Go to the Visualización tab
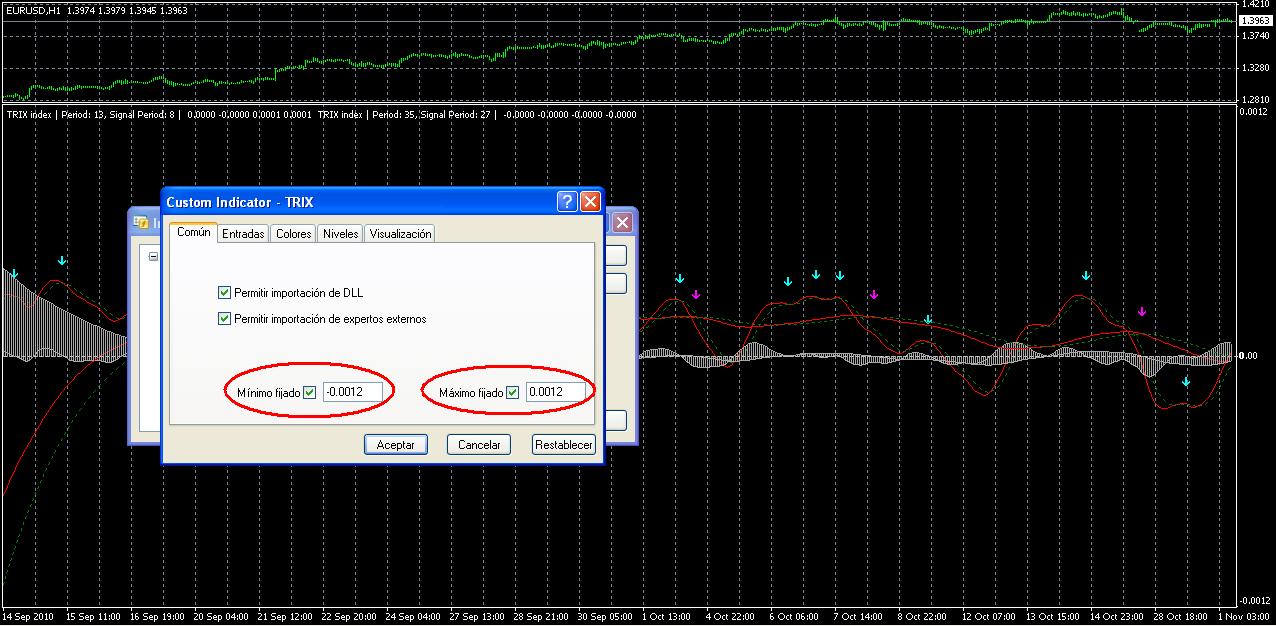 click(400, 234)
